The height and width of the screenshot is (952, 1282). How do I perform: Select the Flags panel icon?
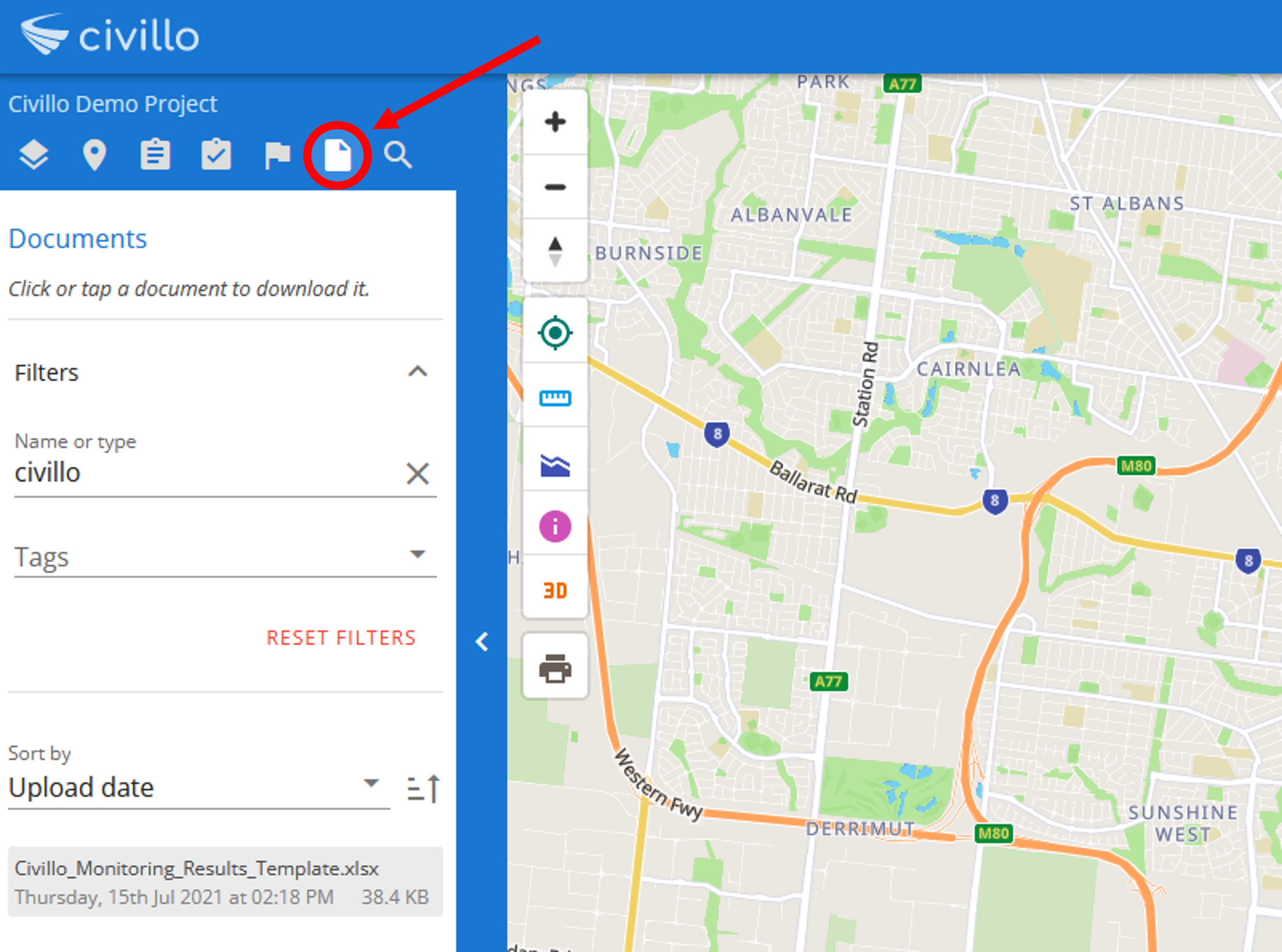pyautogui.click(x=275, y=154)
